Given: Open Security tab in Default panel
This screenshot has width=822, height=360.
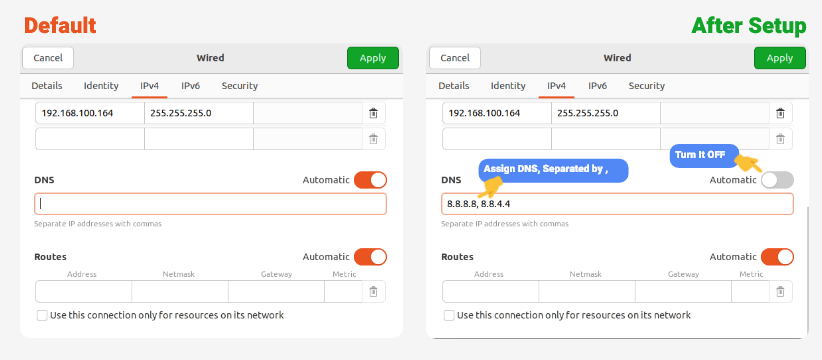Looking at the screenshot, I should 240,85.
